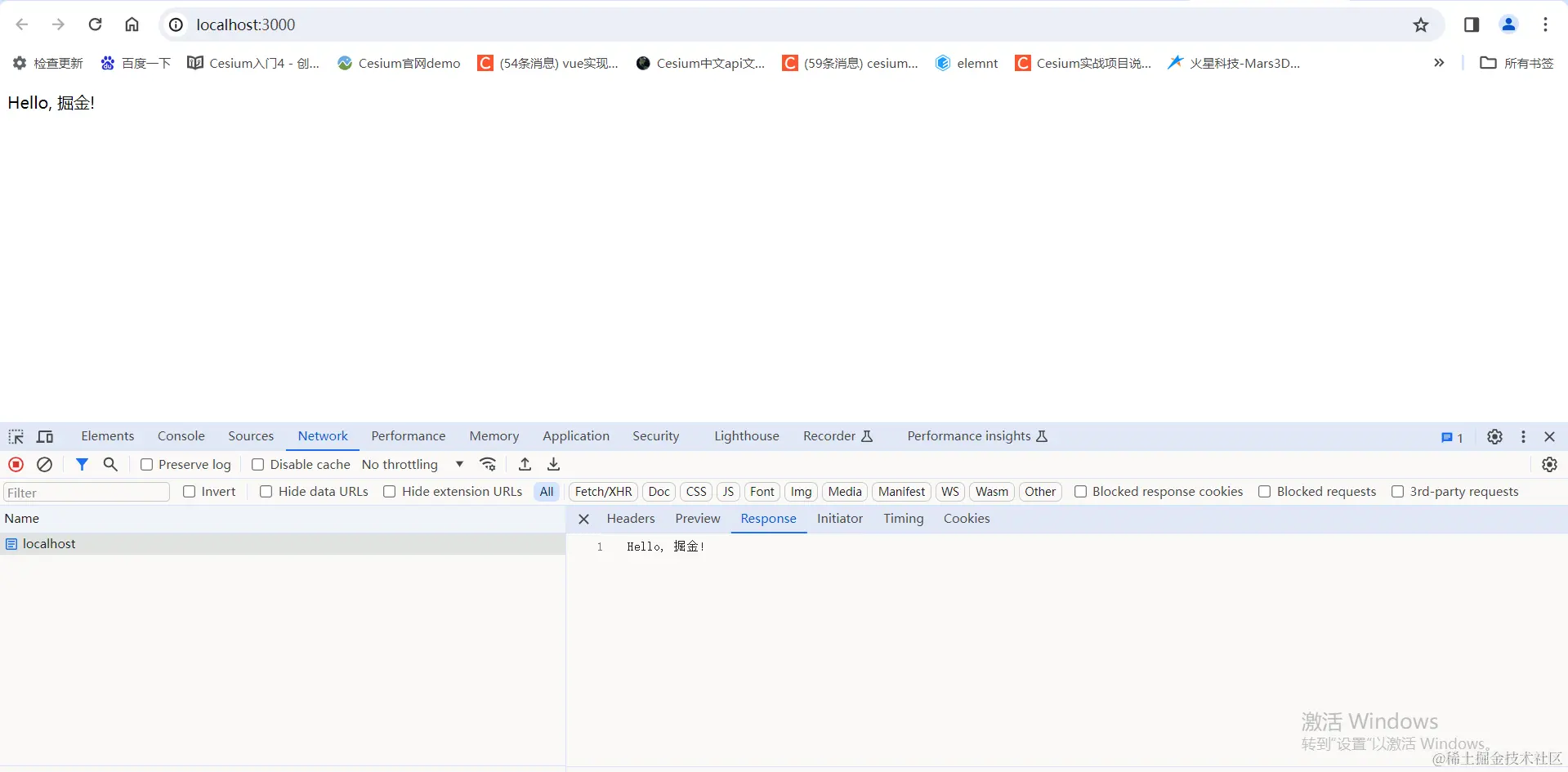
Task: Open DevTools settings gear in the tab bar
Action: (x=1494, y=436)
